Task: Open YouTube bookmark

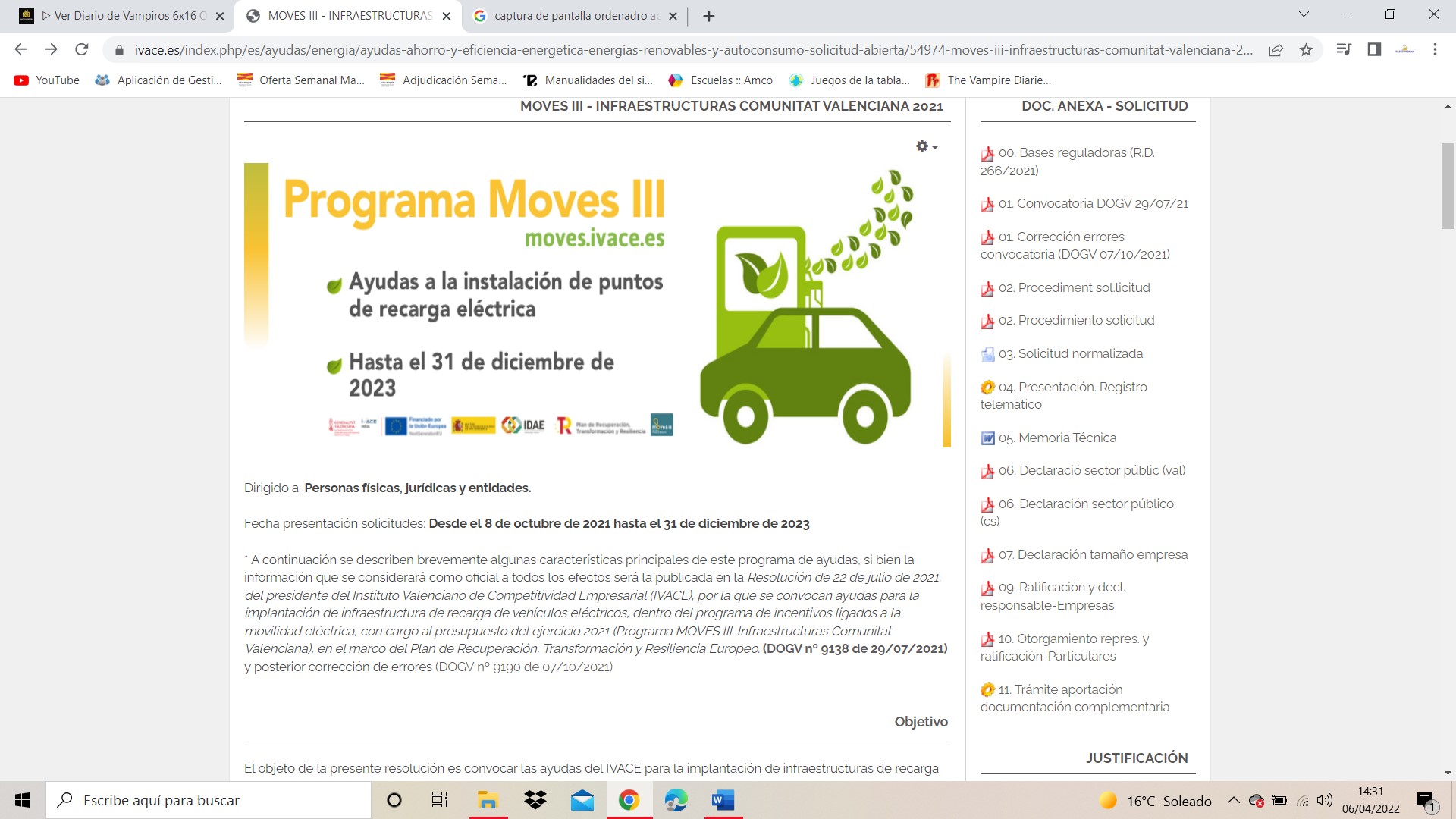Action: pos(47,80)
